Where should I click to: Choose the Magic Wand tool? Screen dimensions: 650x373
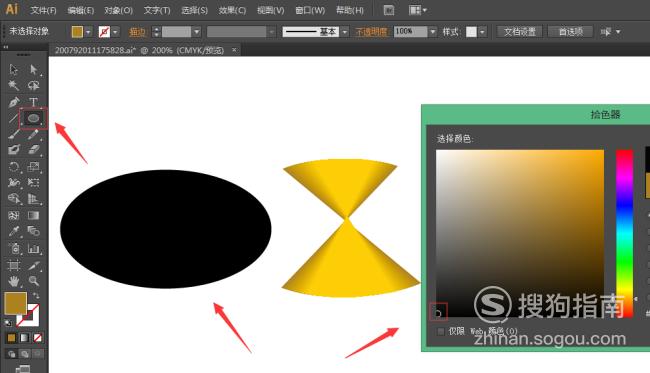(x=14, y=85)
